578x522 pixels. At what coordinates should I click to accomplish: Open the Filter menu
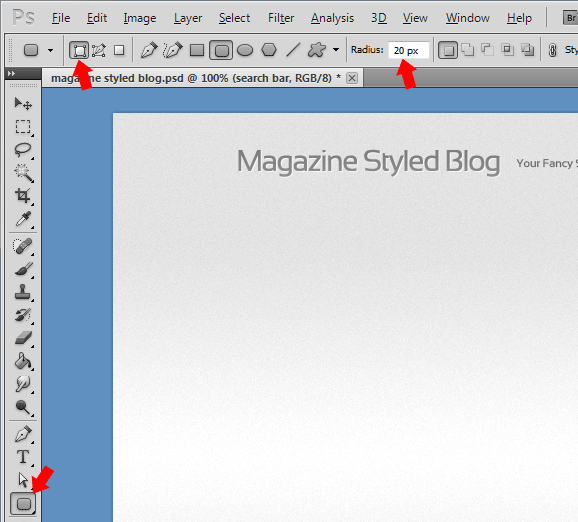(x=281, y=18)
